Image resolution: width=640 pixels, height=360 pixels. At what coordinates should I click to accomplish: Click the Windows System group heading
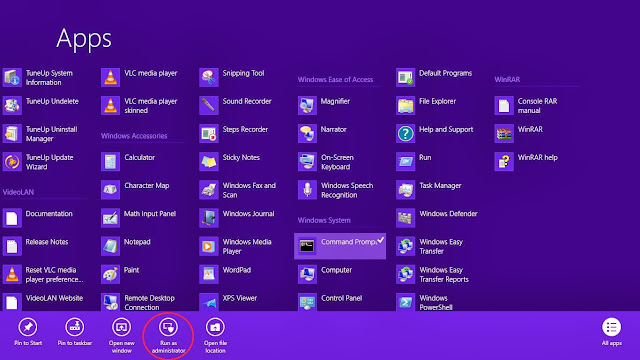click(x=324, y=220)
